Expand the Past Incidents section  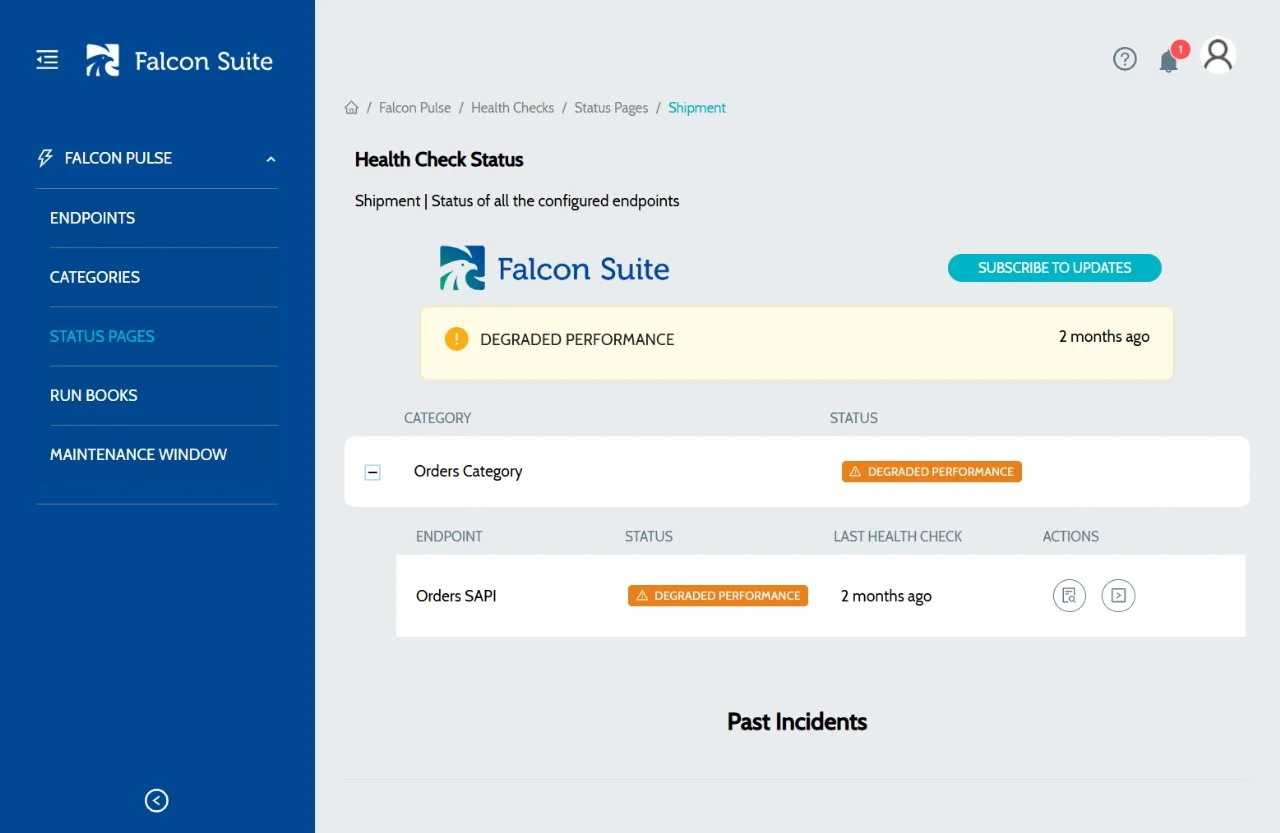point(797,721)
